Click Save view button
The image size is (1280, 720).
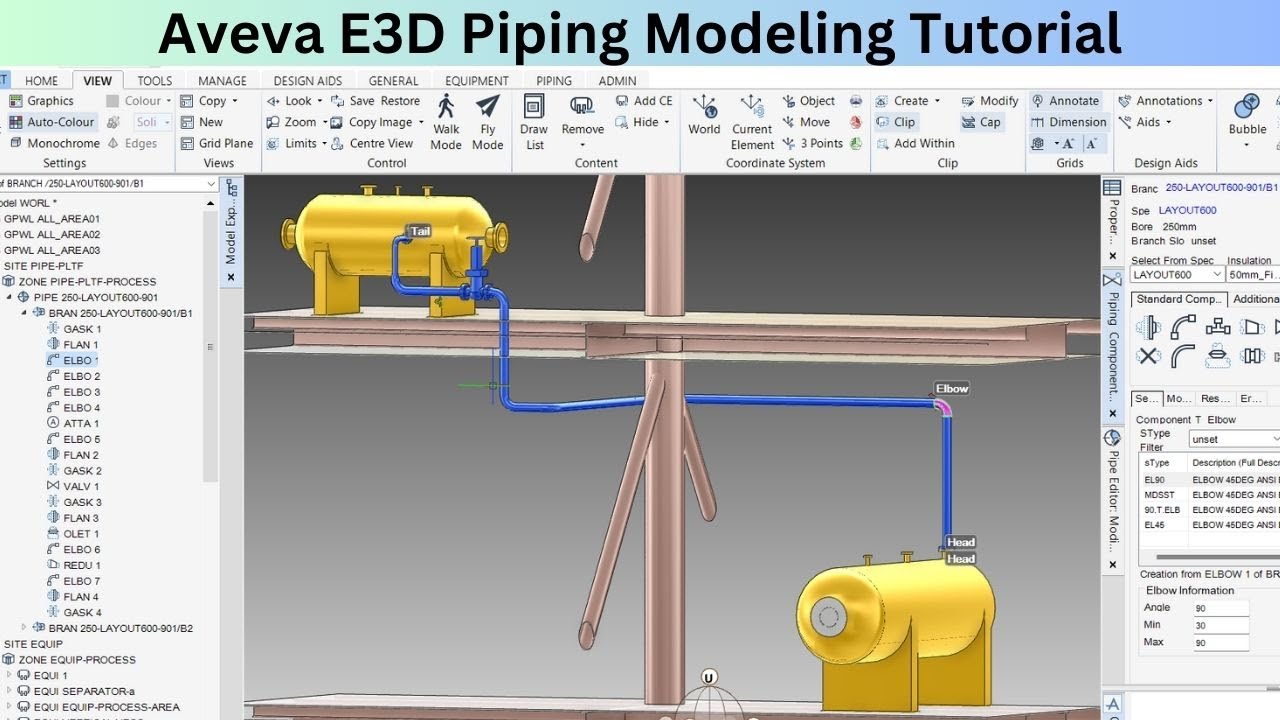353,101
